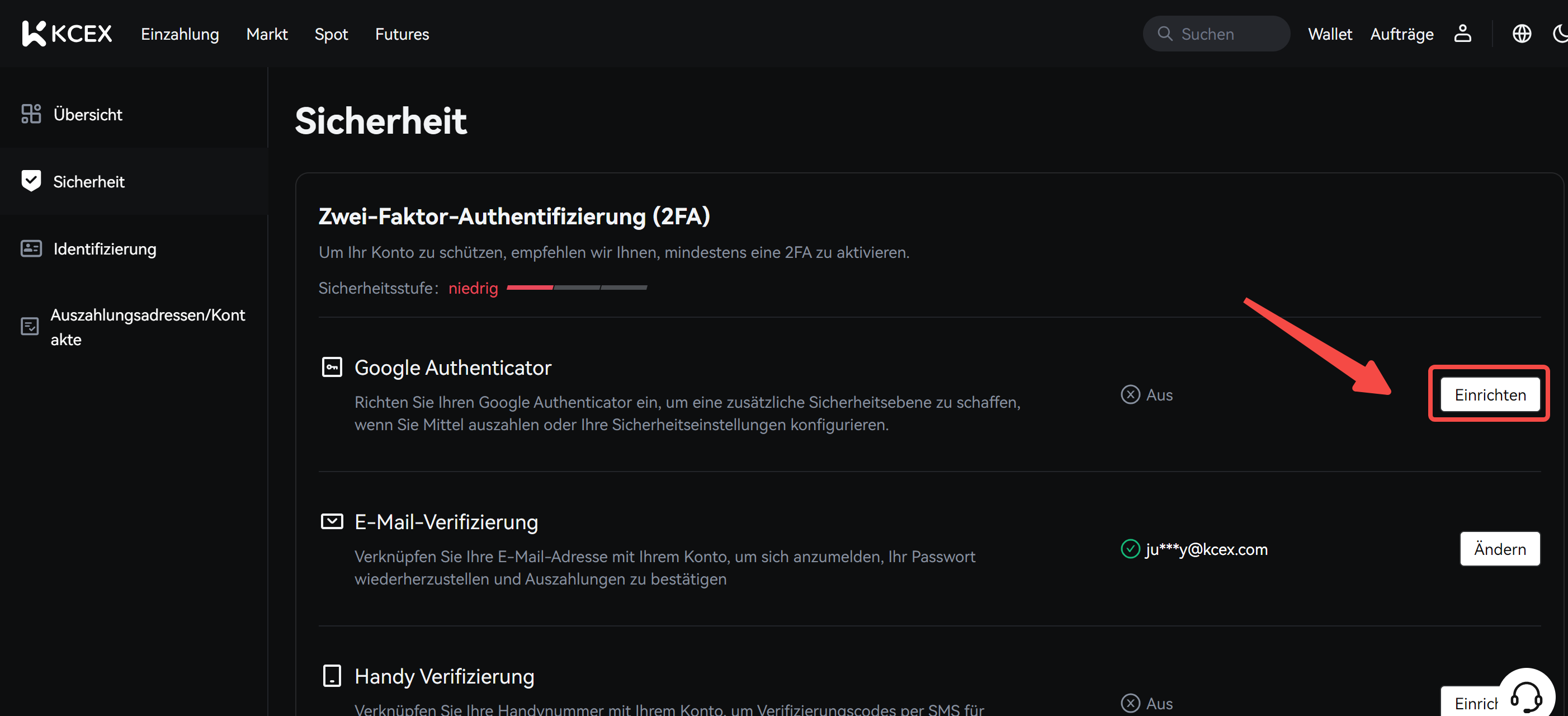Set up Google Authenticator with Einrichten
Viewport: 1568px width, 716px height.
point(1490,394)
